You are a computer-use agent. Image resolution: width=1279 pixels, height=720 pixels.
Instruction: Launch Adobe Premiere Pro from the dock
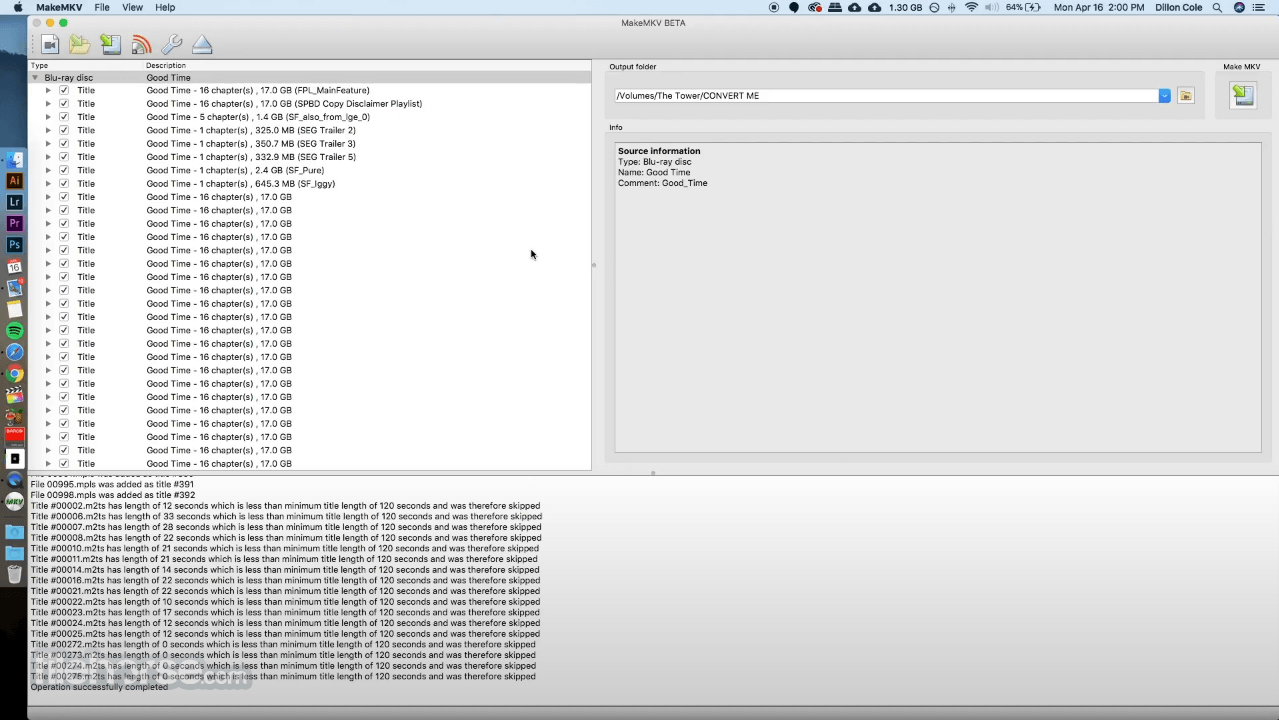pyautogui.click(x=15, y=223)
